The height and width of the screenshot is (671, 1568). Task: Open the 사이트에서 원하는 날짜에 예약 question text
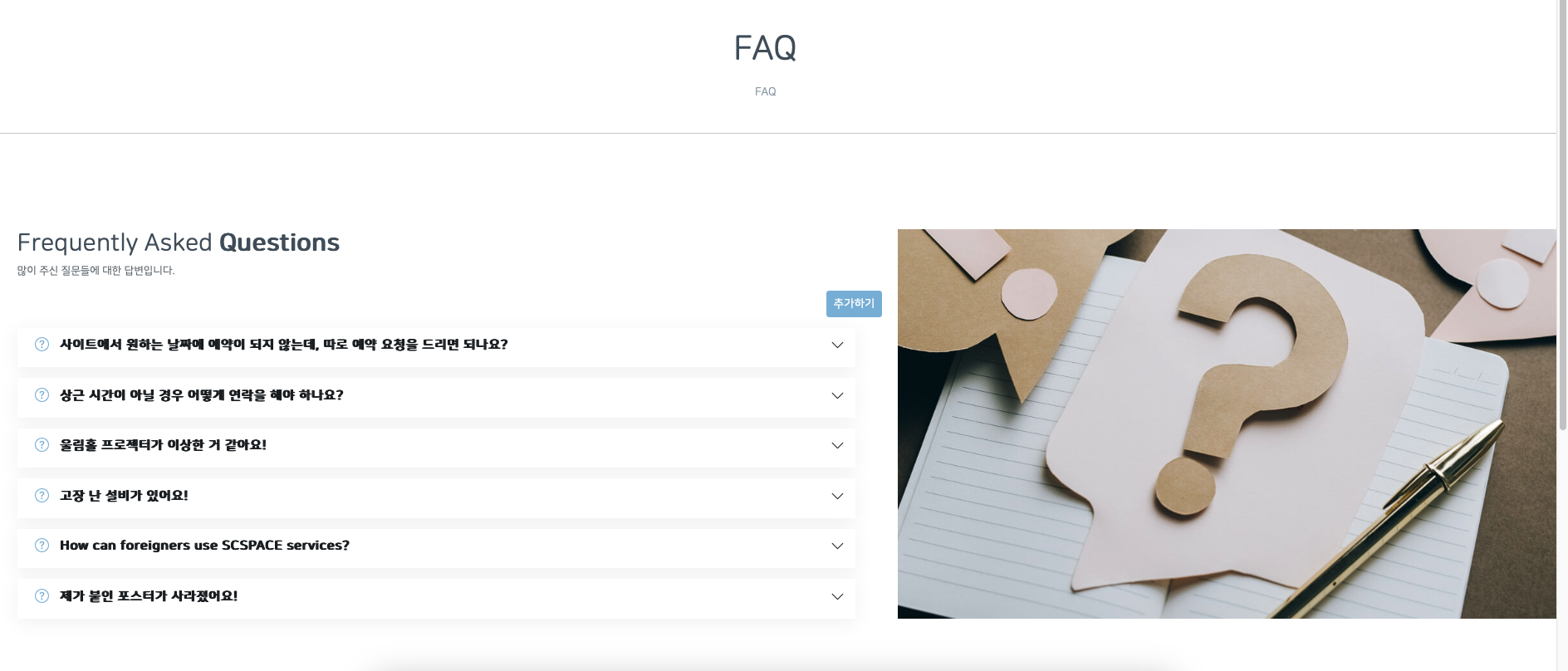pos(284,345)
